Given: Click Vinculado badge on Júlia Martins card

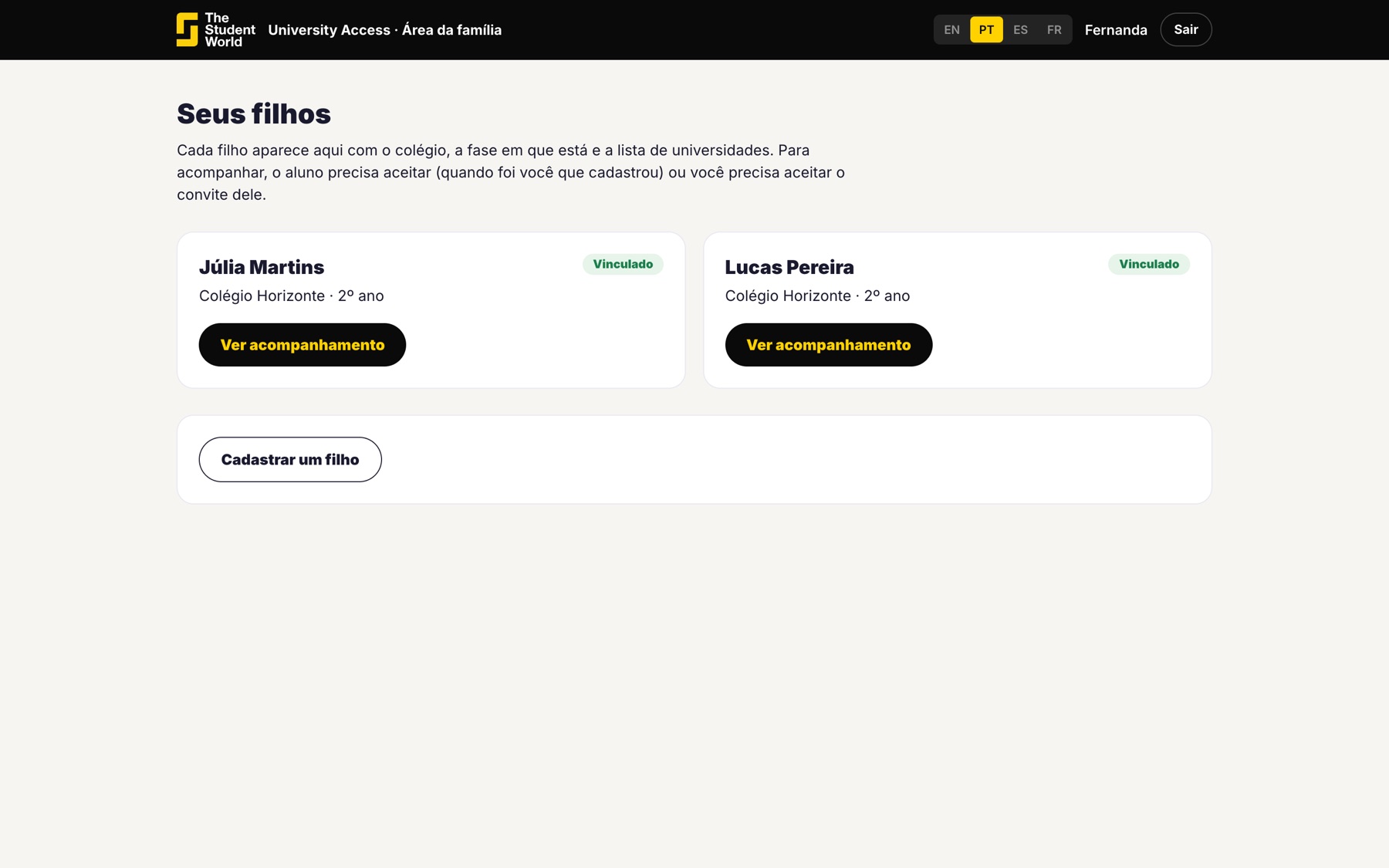Looking at the screenshot, I should [x=623, y=265].
